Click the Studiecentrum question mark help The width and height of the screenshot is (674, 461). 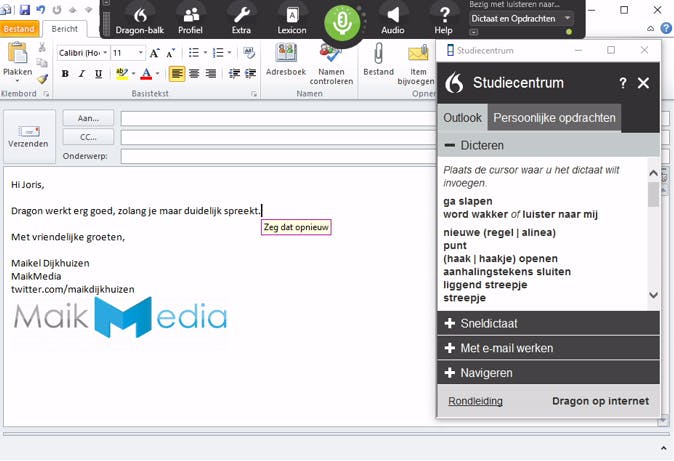click(x=622, y=83)
